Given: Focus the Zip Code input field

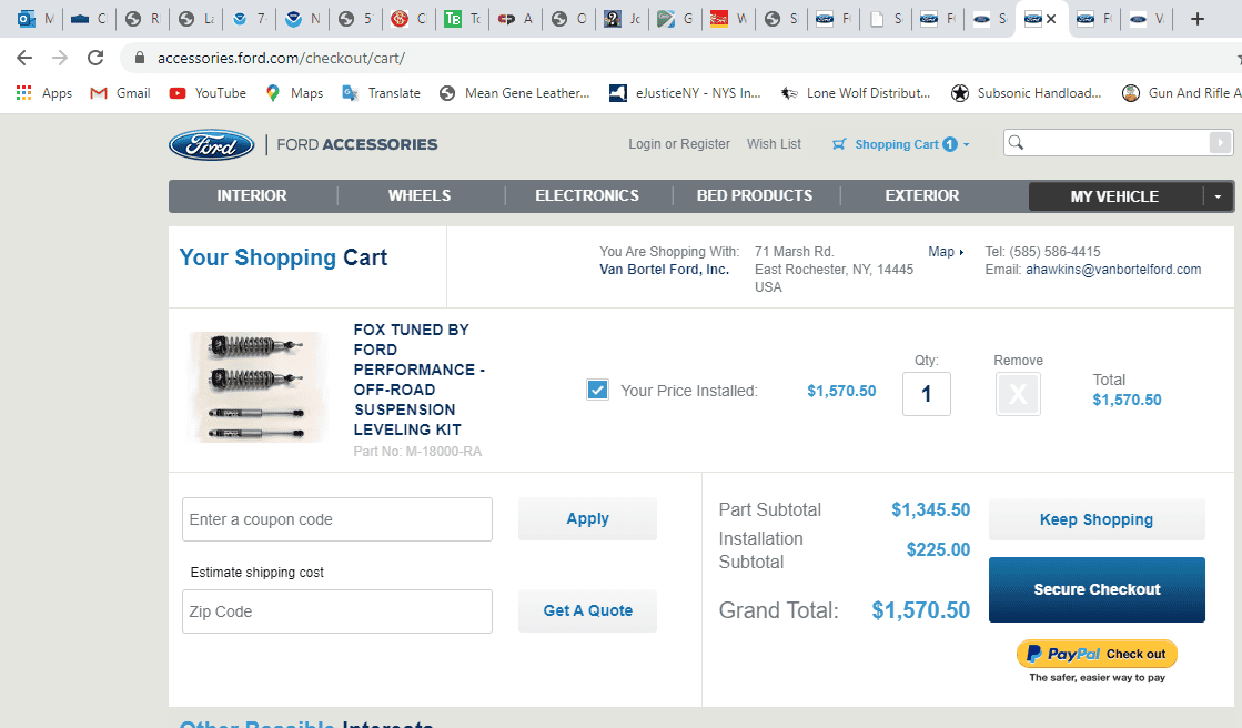Looking at the screenshot, I should pyautogui.click(x=337, y=611).
